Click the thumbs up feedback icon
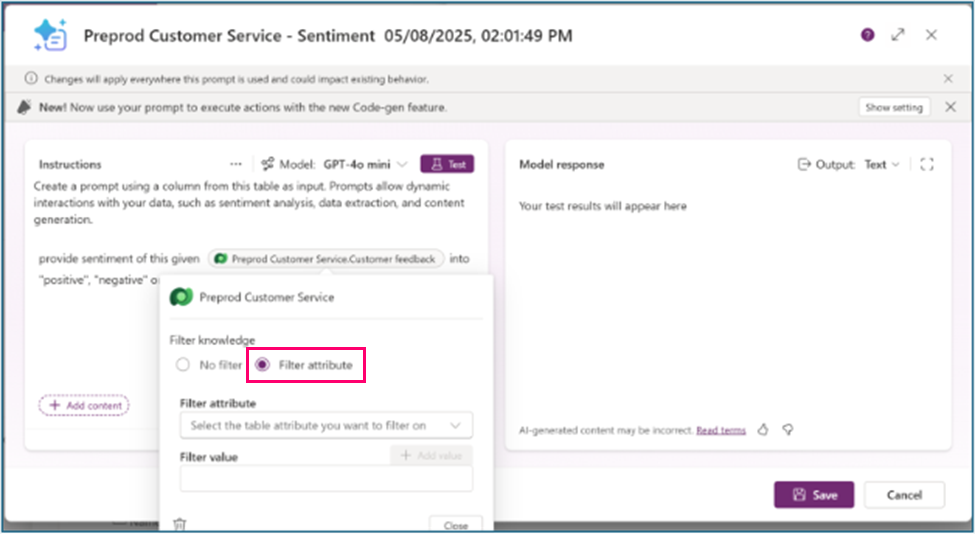Screen dimensions: 975x534 click(762, 430)
